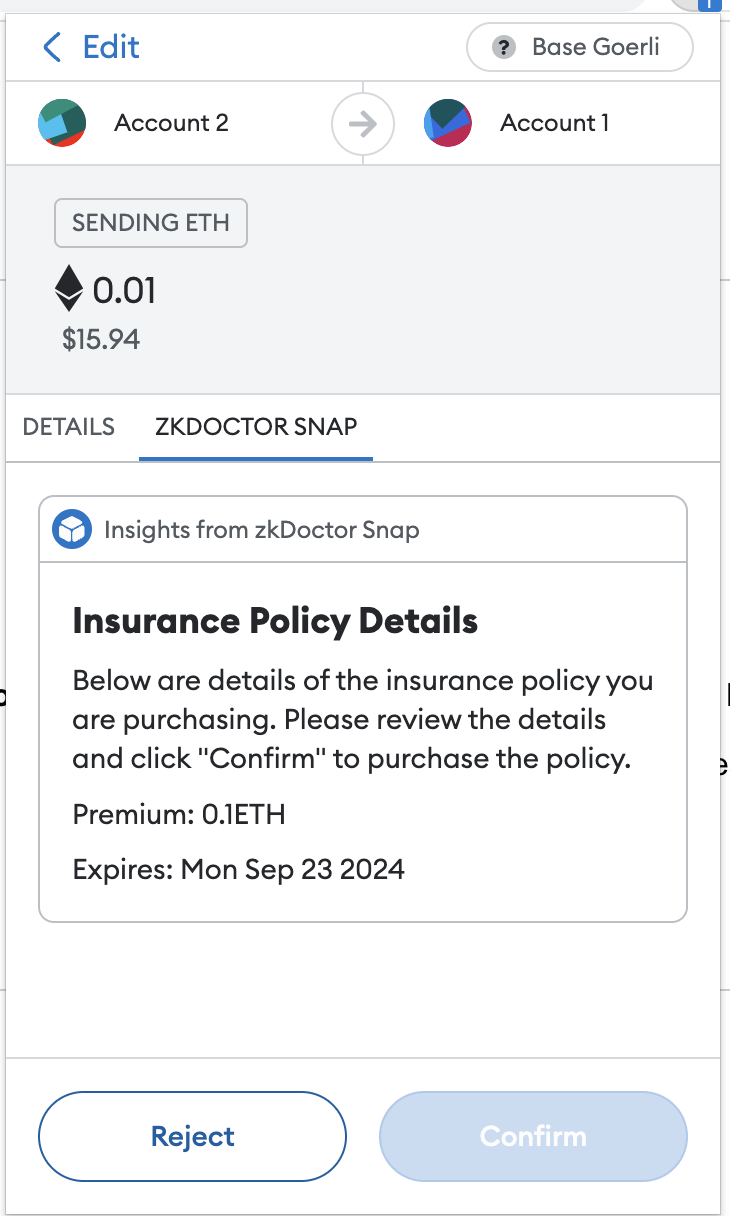Click the Account 2 avatar icon
730x1216 pixels.
click(x=62, y=123)
